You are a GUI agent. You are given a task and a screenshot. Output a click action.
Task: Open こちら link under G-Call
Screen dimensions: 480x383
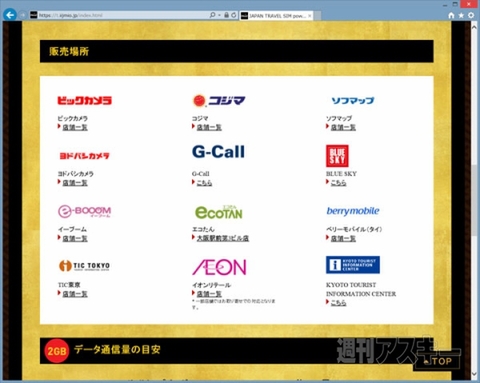(204, 183)
